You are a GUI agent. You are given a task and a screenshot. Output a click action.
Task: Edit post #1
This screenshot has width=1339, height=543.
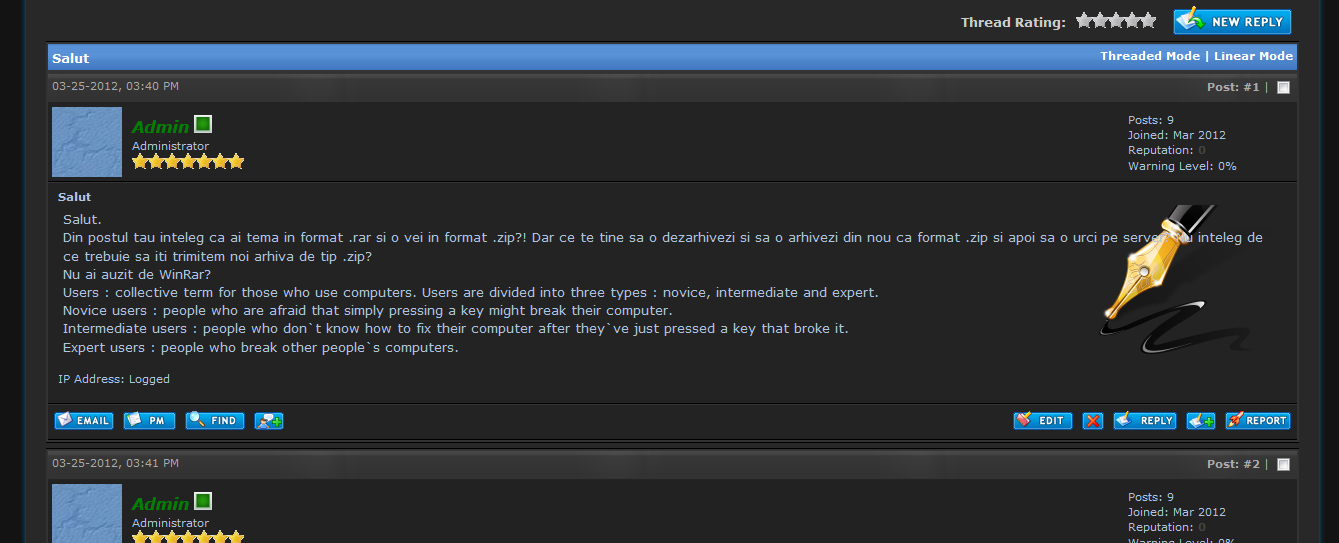[1042, 421]
